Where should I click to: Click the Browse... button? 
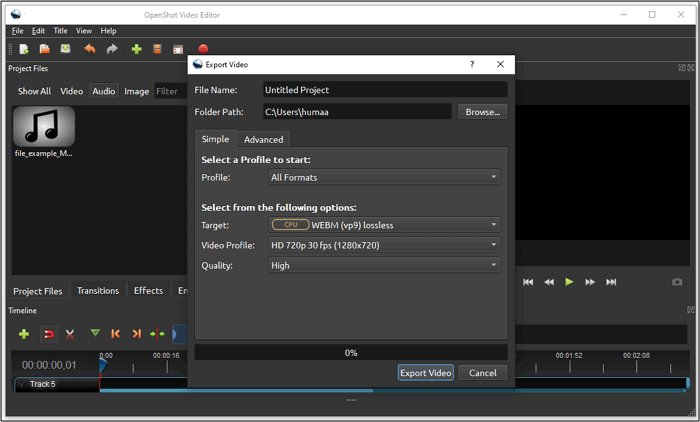pos(483,112)
